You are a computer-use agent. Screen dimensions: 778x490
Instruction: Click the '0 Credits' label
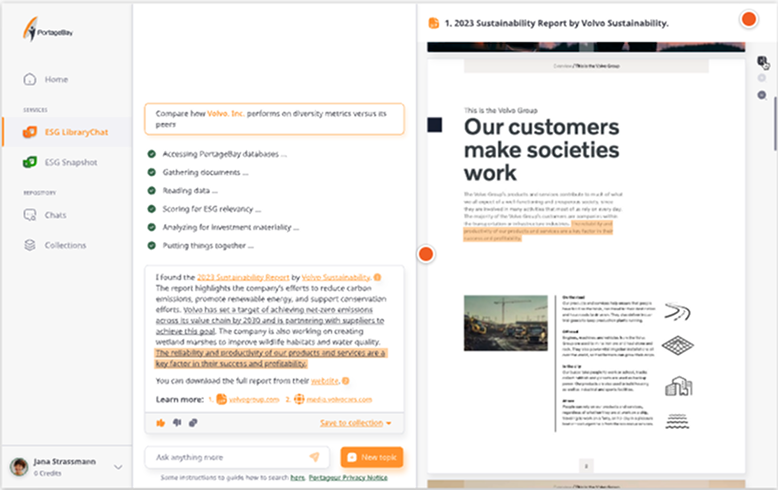point(48,473)
